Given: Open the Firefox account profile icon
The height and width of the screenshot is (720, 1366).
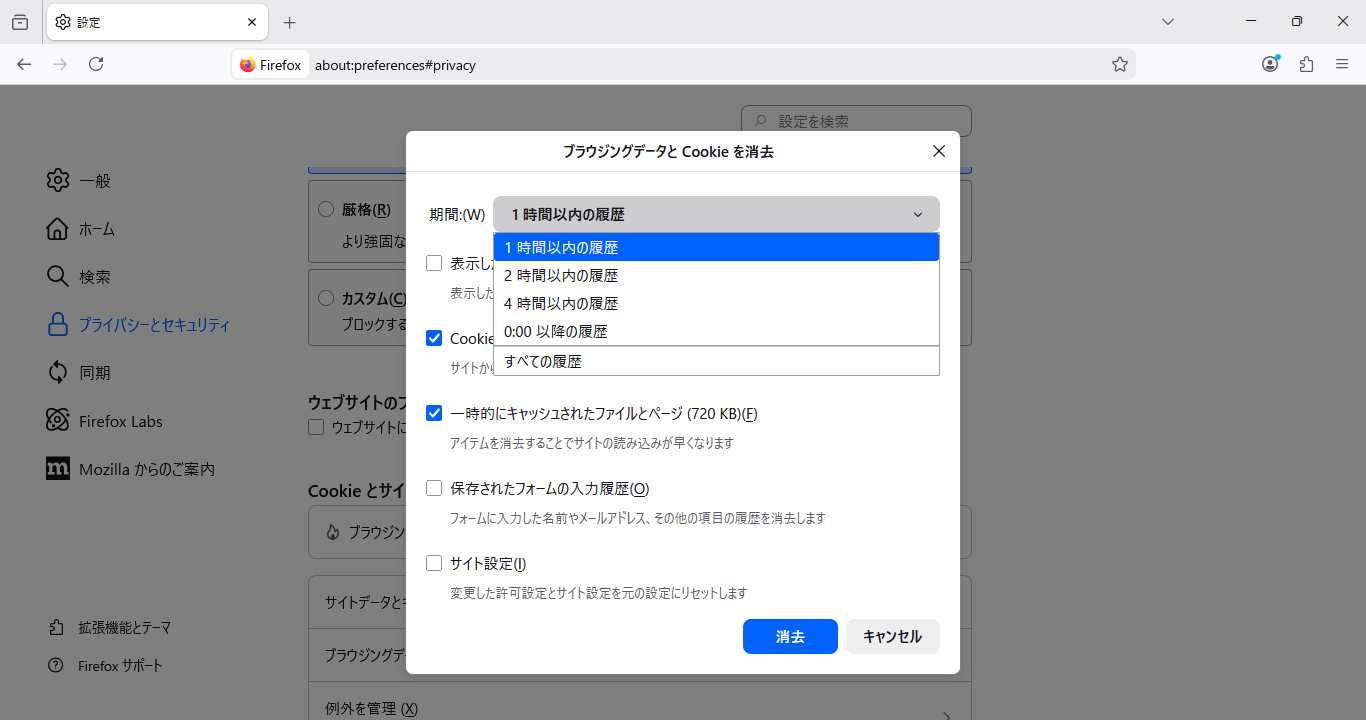Looking at the screenshot, I should (1270, 64).
